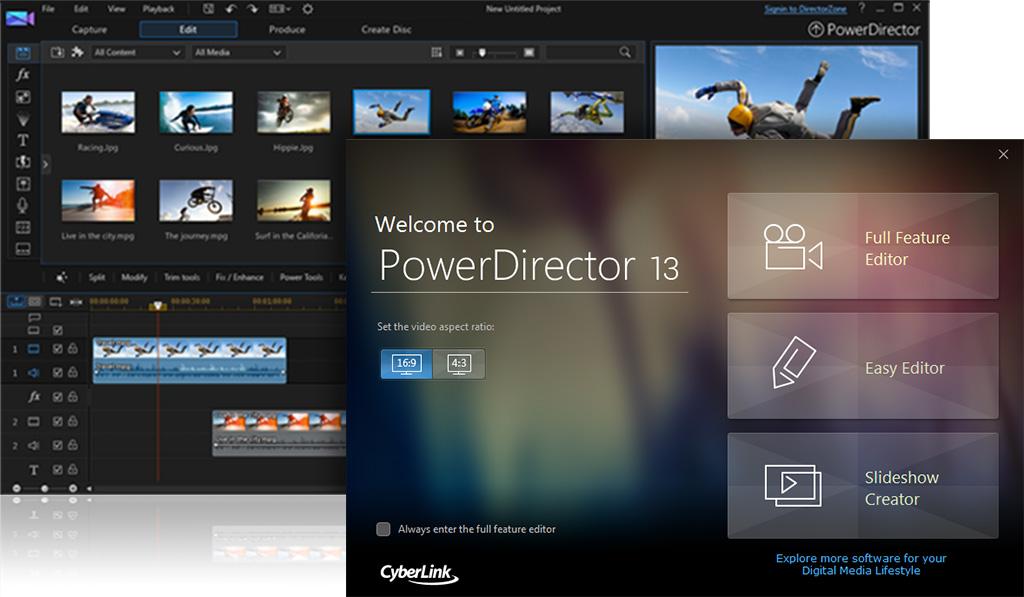Open the Title Room (T) in sidebar
Image resolution: width=1024 pixels, height=597 pixels.
coord(22,140)
